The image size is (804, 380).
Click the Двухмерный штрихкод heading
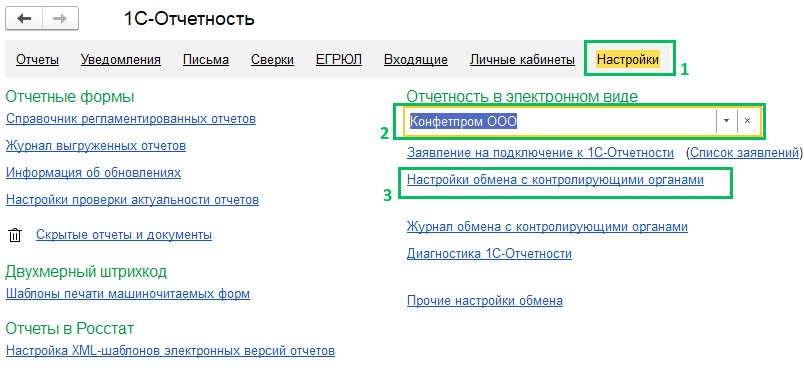(86, 272)
